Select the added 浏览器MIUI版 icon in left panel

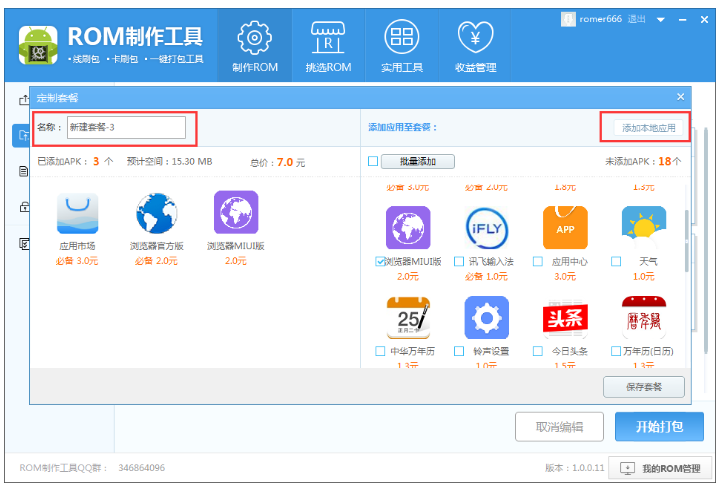(x=236, y=212)
